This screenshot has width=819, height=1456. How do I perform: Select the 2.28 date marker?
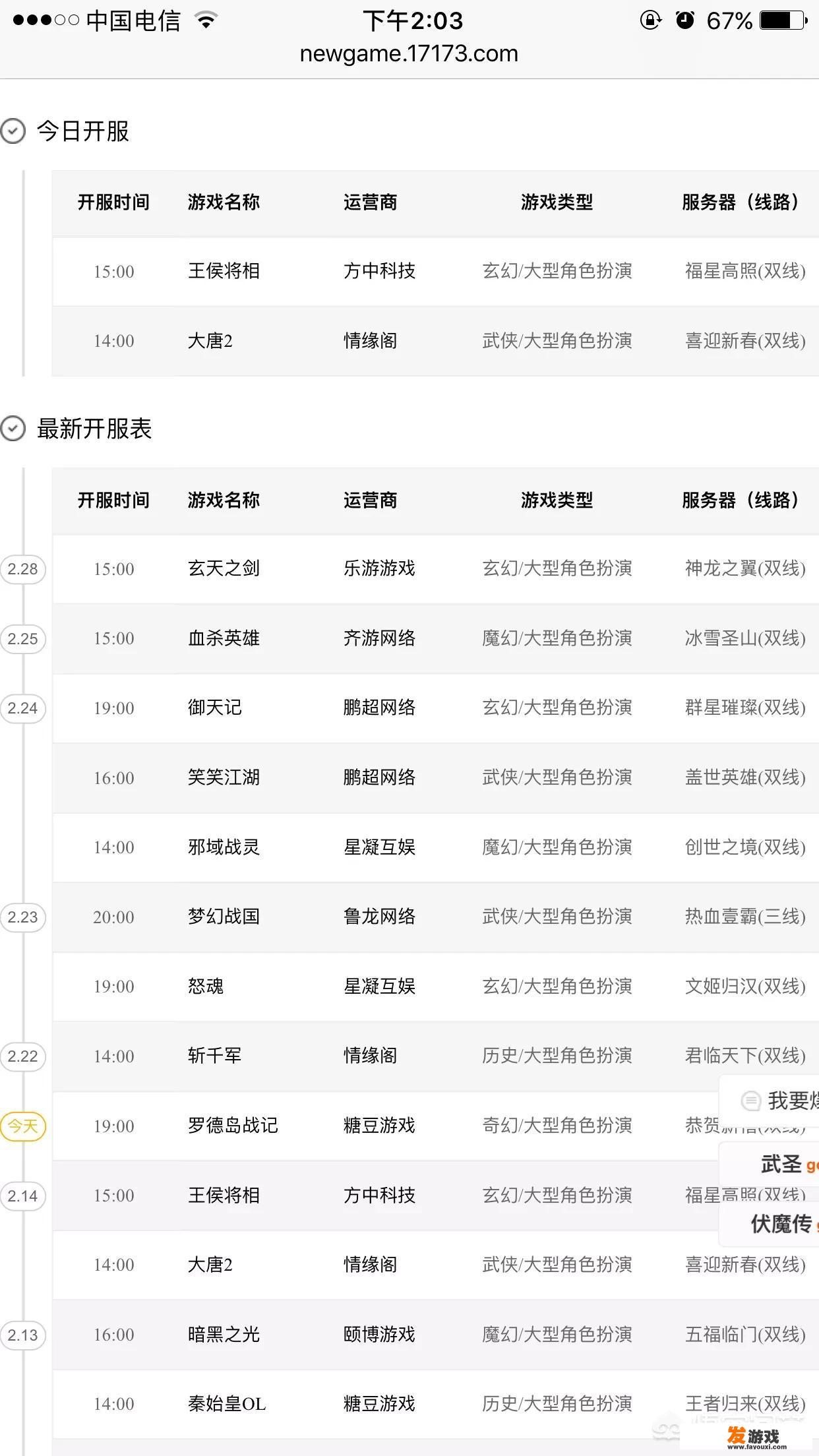[x=23, y=569]
